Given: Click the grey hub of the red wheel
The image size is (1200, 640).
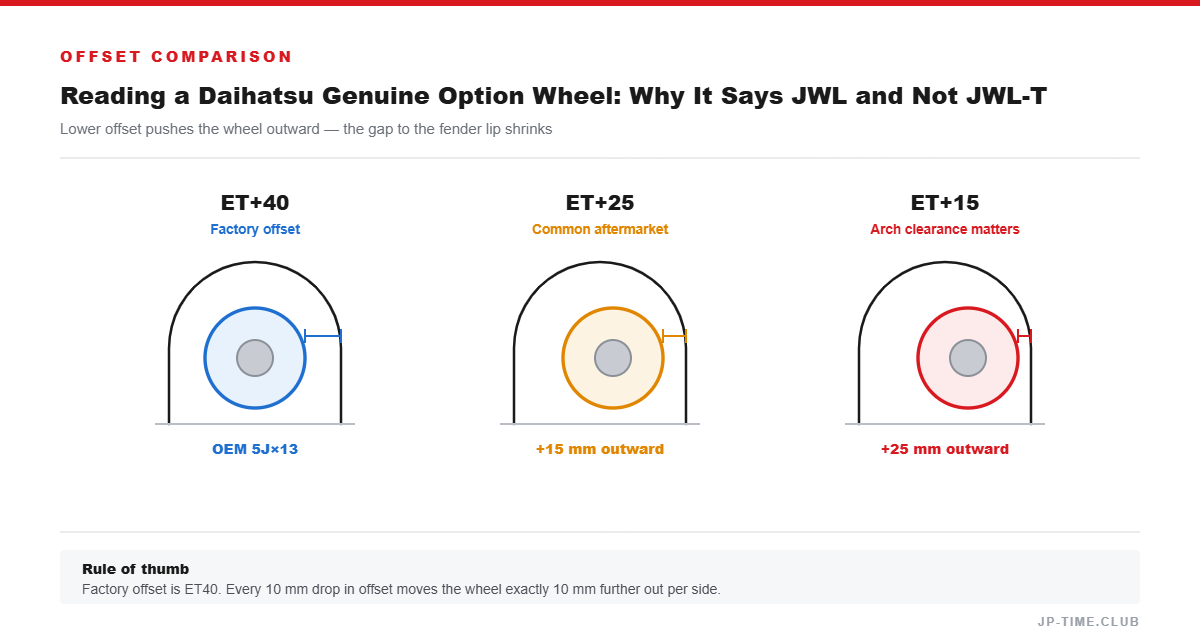Looking at the screenshot, I should [968, 358].
